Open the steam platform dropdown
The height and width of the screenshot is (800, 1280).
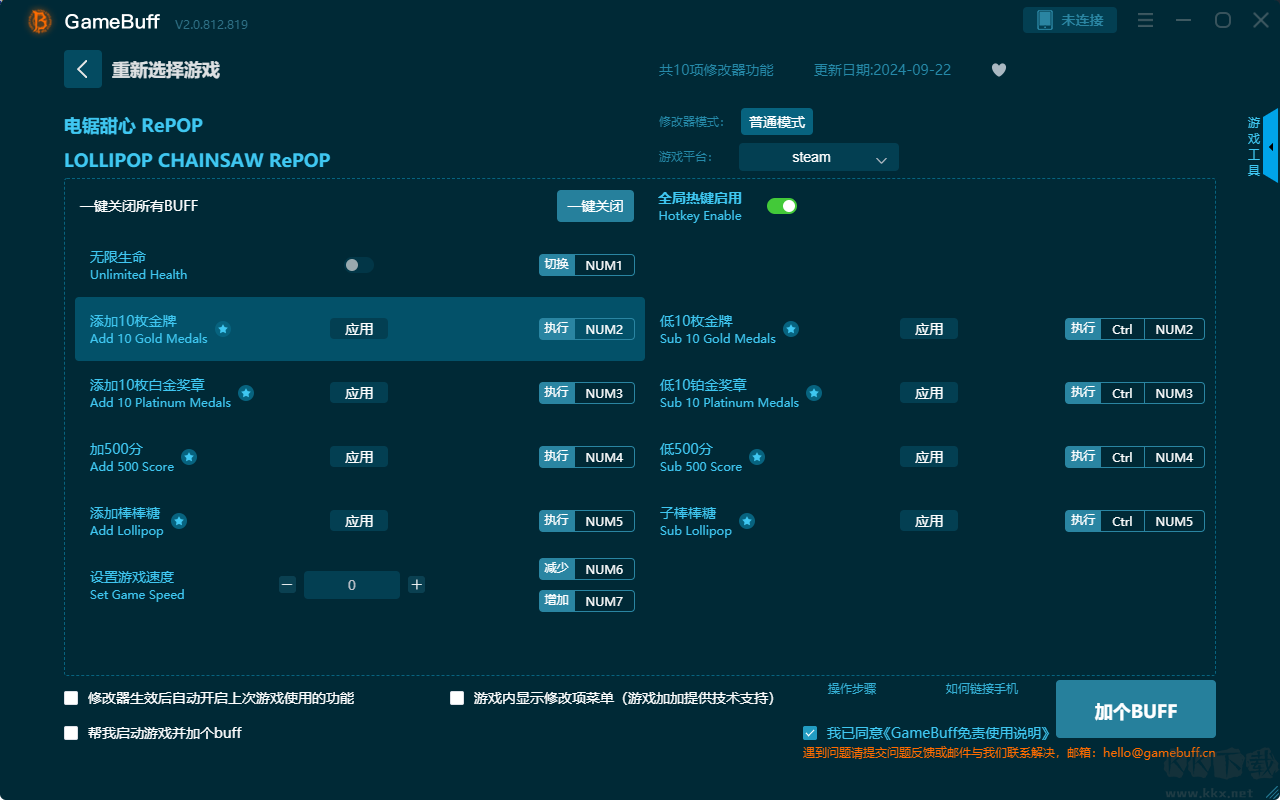click(x=819, y=157)
